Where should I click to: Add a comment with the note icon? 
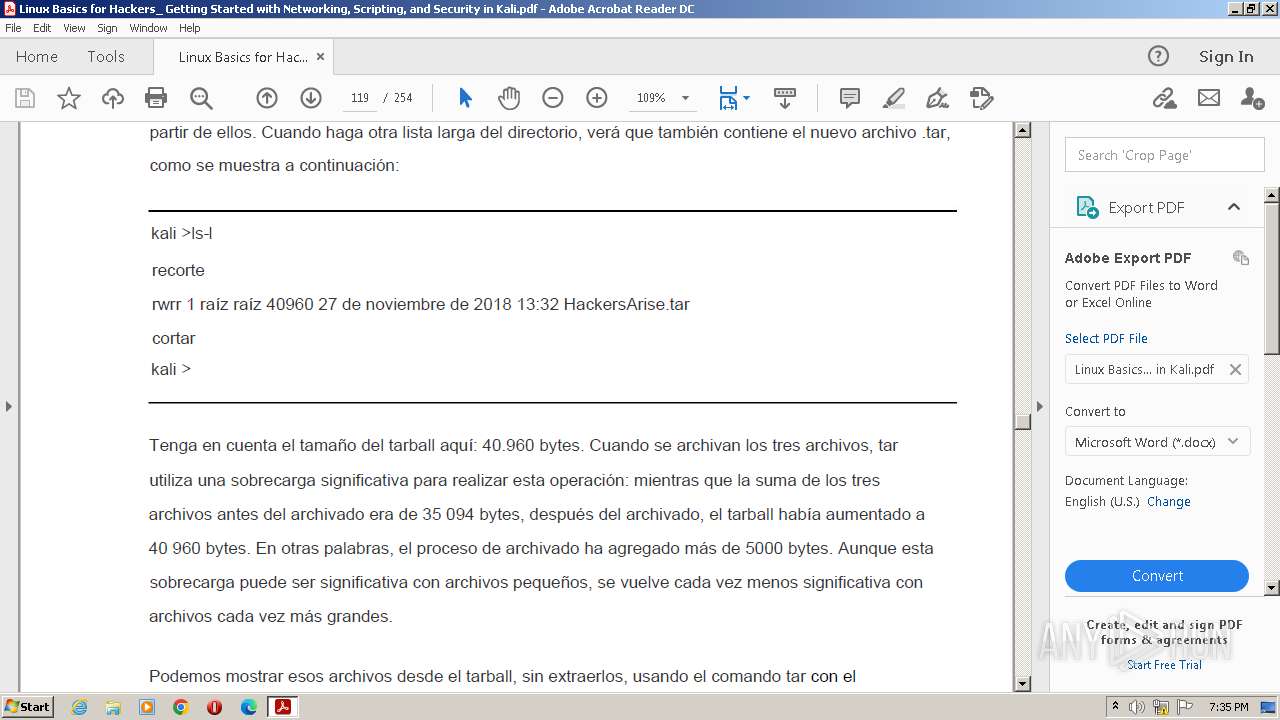(850, 98)
